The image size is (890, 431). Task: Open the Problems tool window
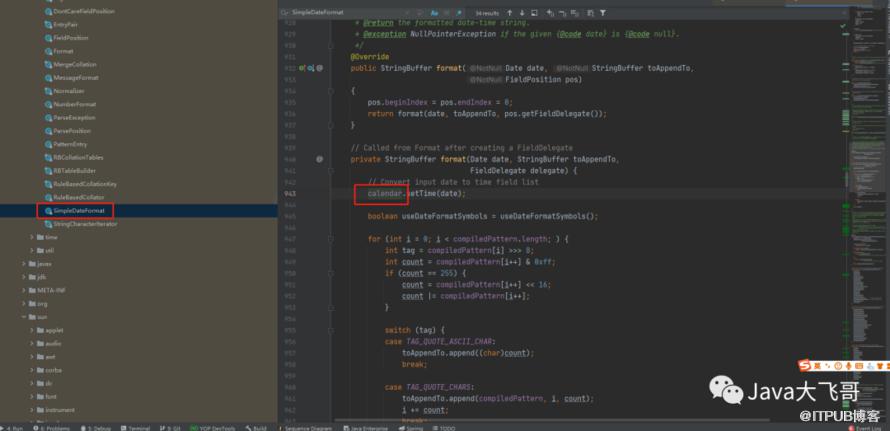coord(55,427)
